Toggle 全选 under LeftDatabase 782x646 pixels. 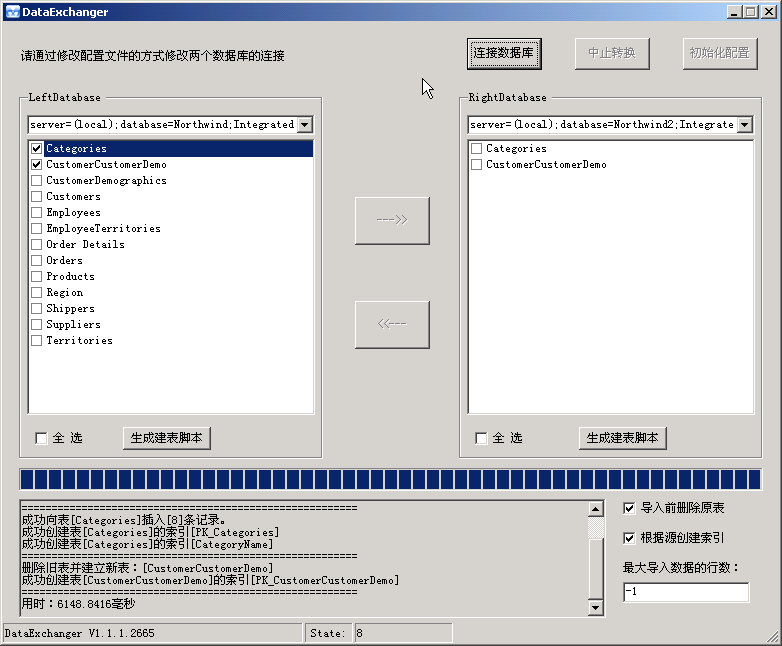click(x=41, y=438)
